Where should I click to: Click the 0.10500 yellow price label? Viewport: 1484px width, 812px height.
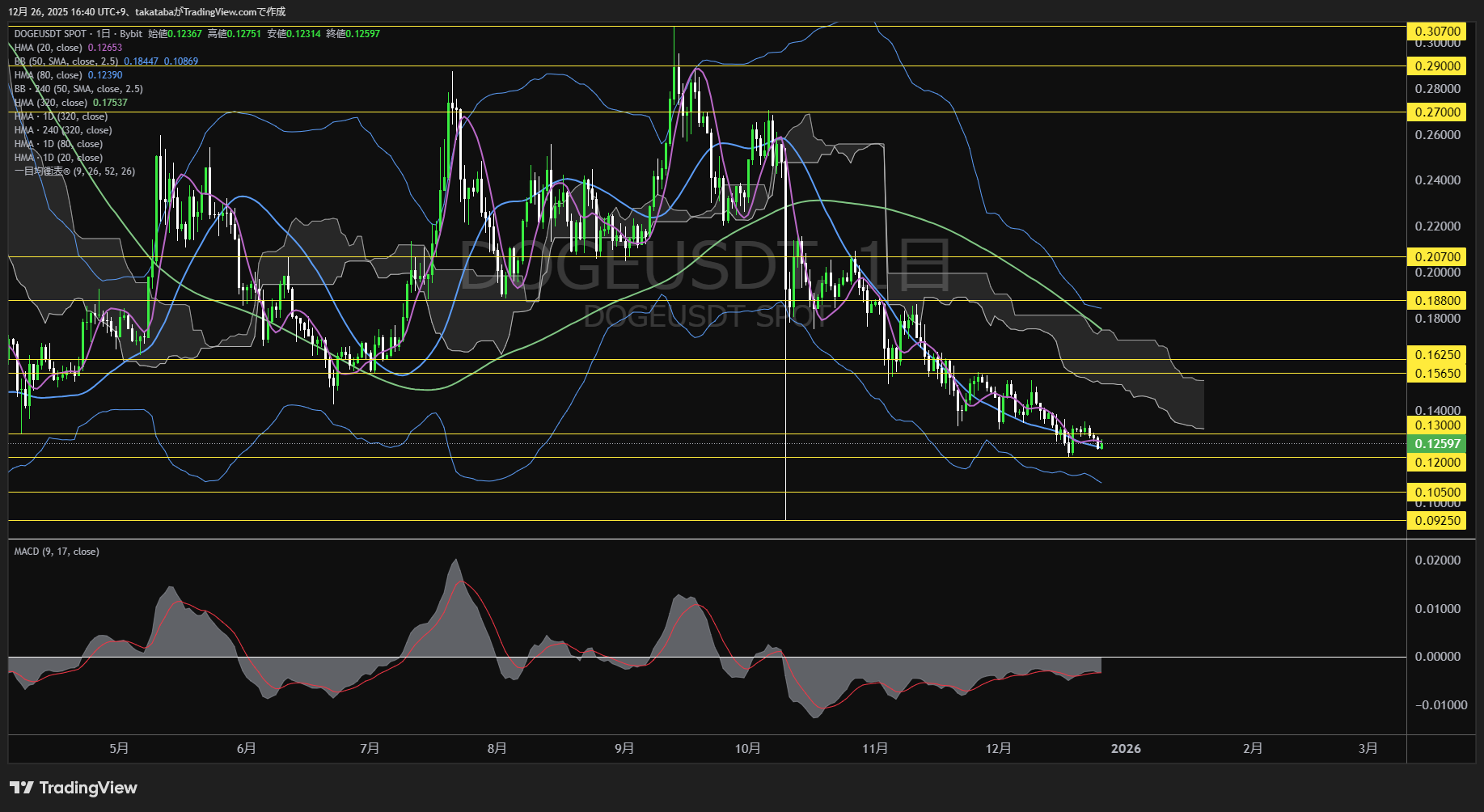coord(1436,492)
